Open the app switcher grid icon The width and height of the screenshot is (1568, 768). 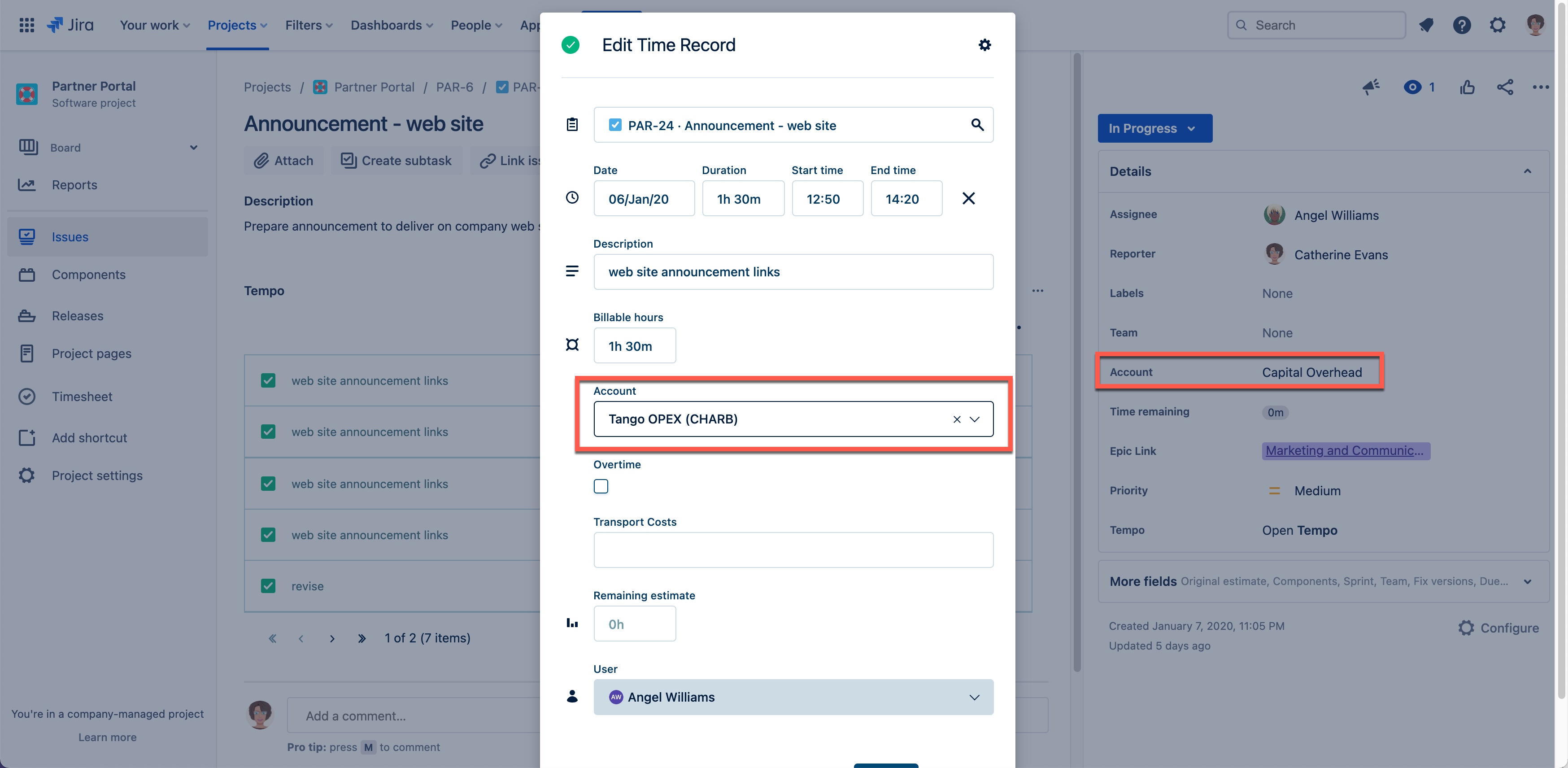pos(26,25)
